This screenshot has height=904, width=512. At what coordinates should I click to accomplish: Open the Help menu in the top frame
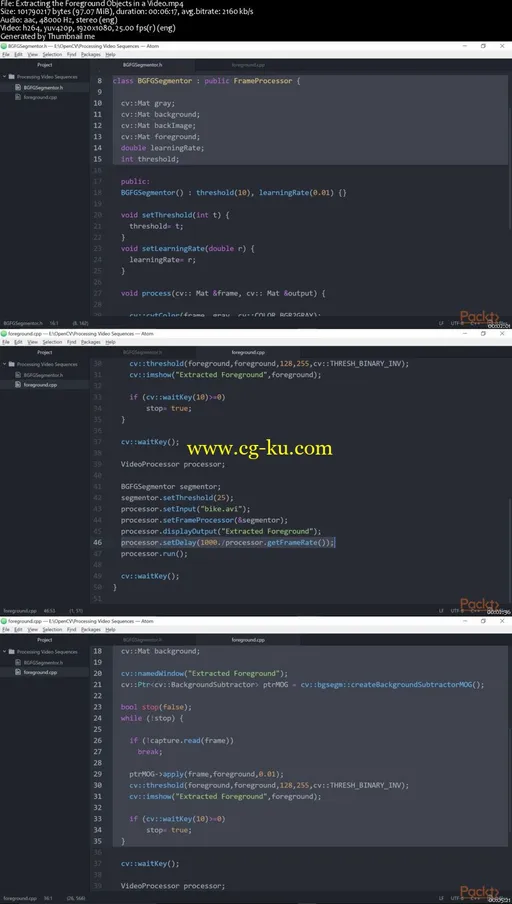110,54
